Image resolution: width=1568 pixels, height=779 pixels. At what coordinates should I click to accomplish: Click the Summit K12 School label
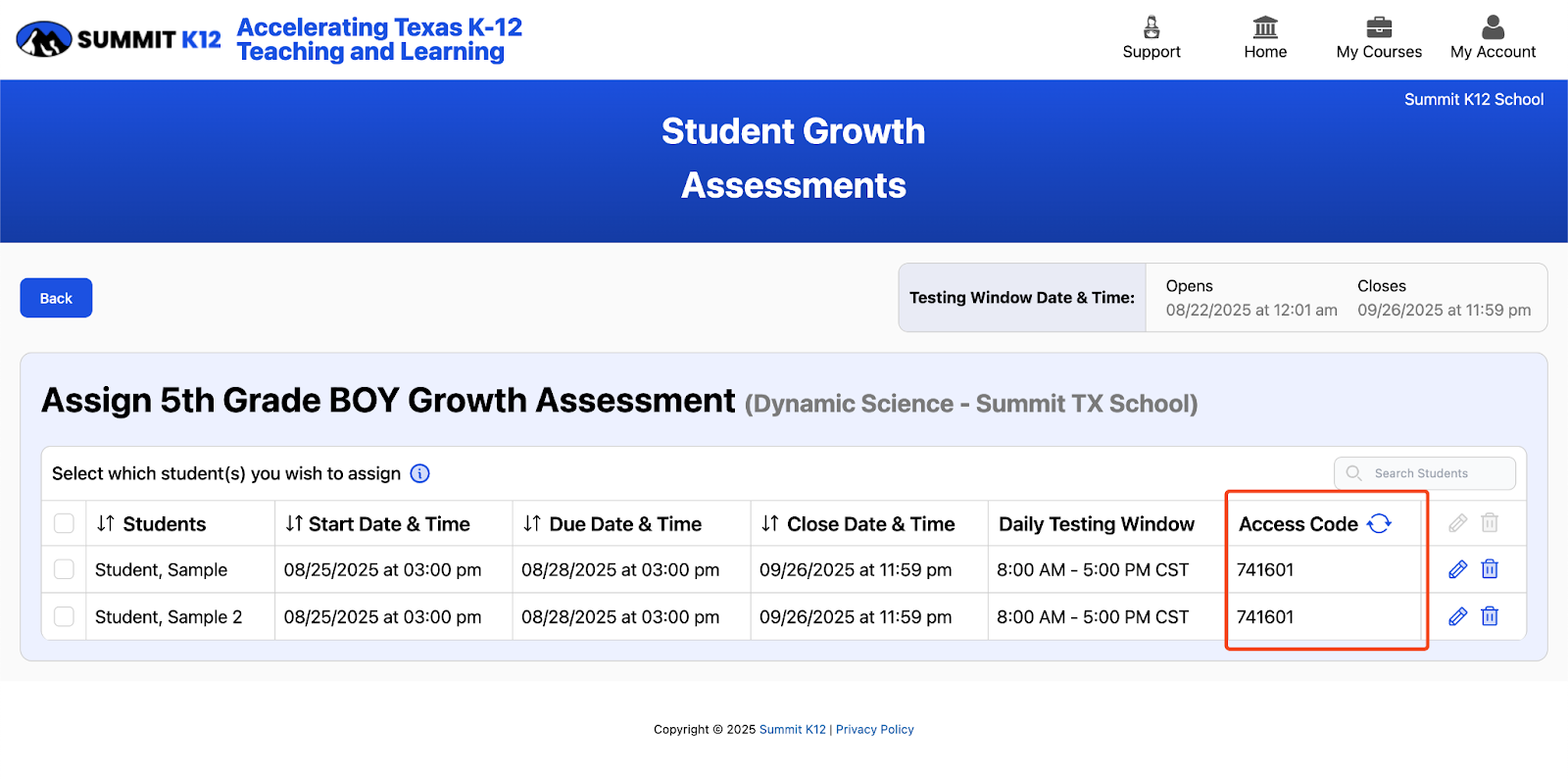point(1474,99)
